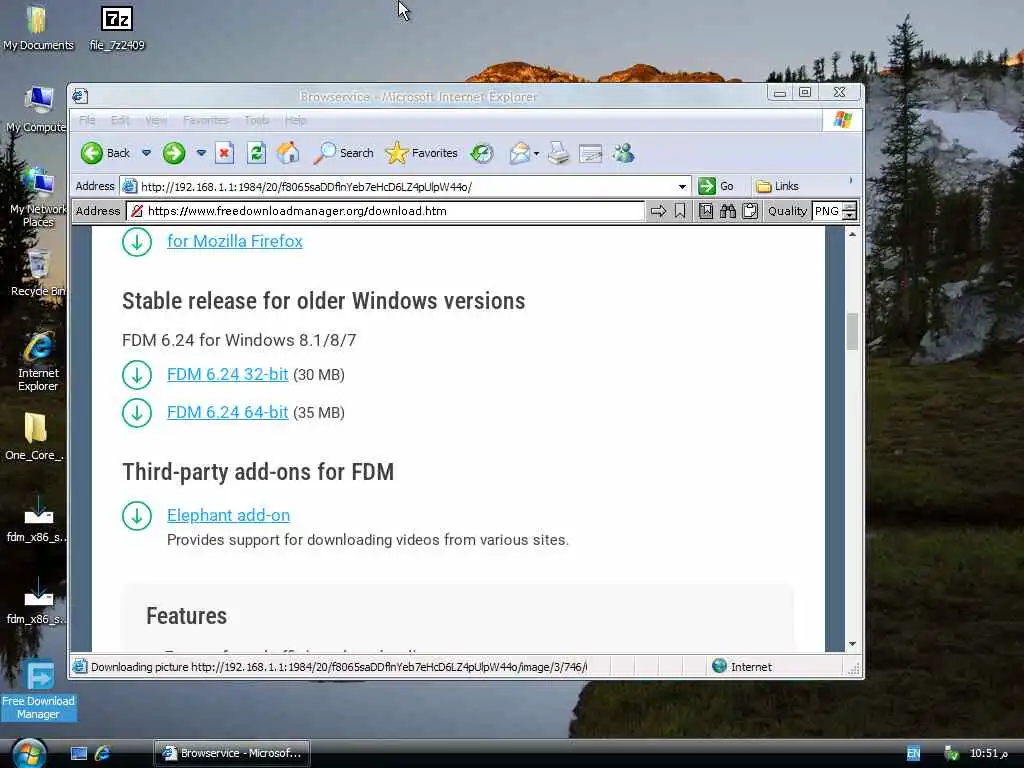The height and width of the screenshot is (768, 1024).
Task: Open the Favorites menu
Action: pyautogui.click(x=206, y=120)
